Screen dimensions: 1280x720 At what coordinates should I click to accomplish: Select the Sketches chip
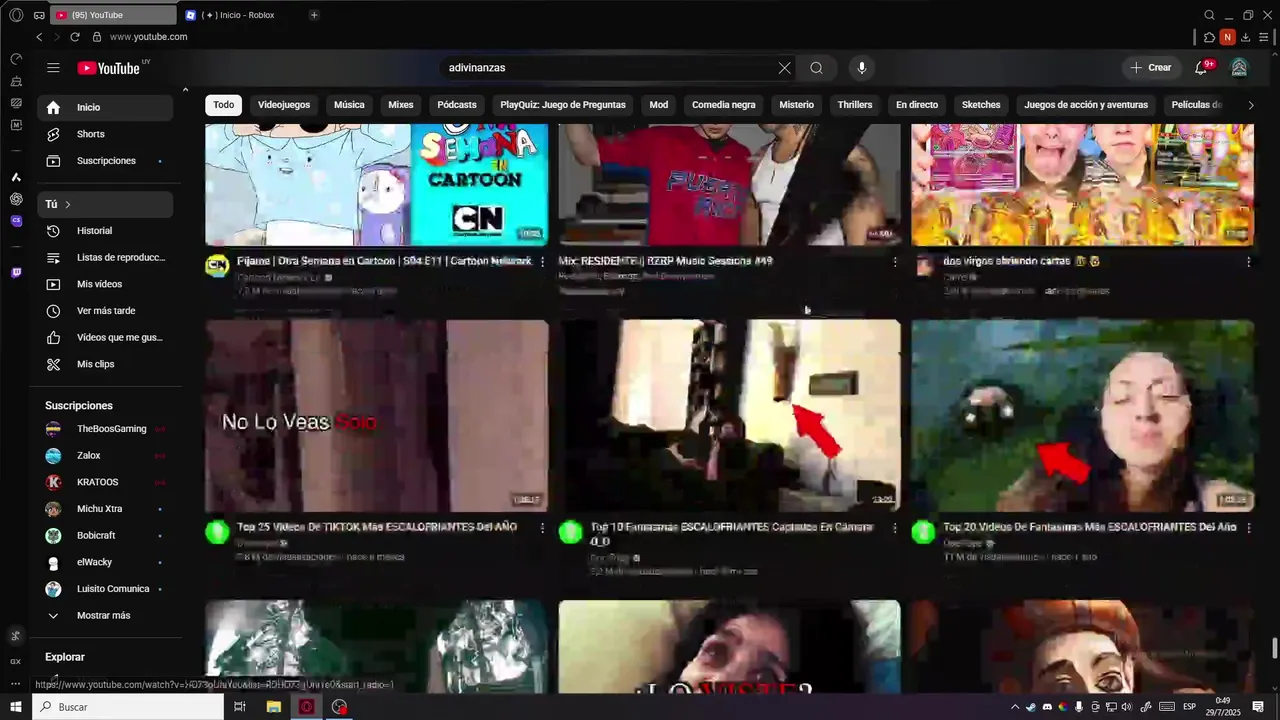[x=981, y=105]
